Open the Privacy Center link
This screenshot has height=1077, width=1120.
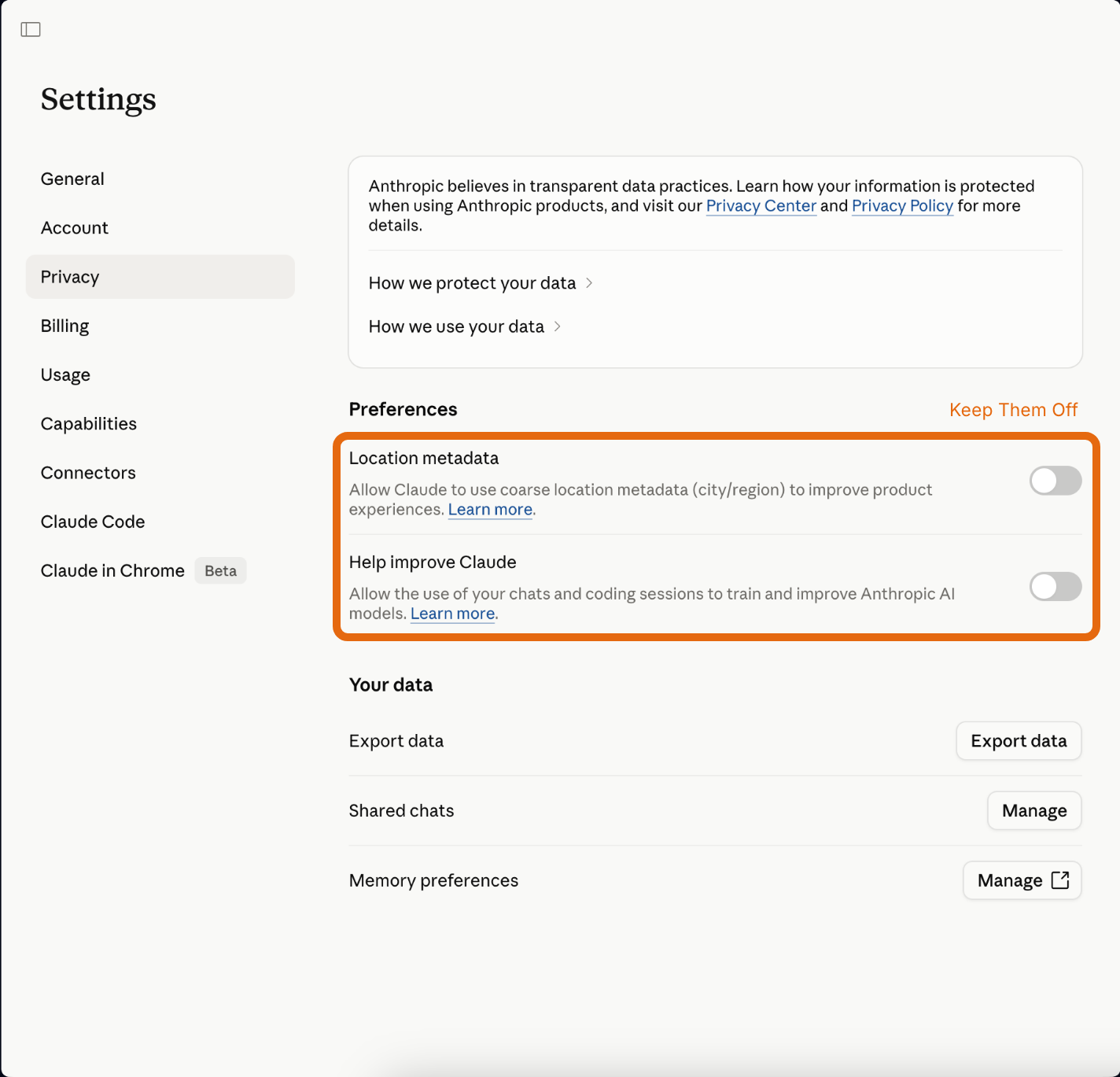tap(761, 205)
